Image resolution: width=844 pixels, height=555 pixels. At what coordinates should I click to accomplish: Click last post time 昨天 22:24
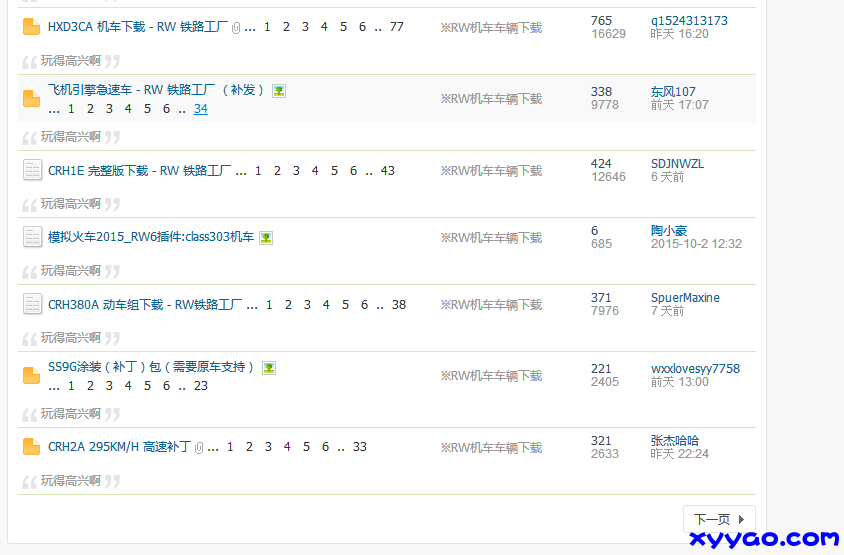coord(679,454)
